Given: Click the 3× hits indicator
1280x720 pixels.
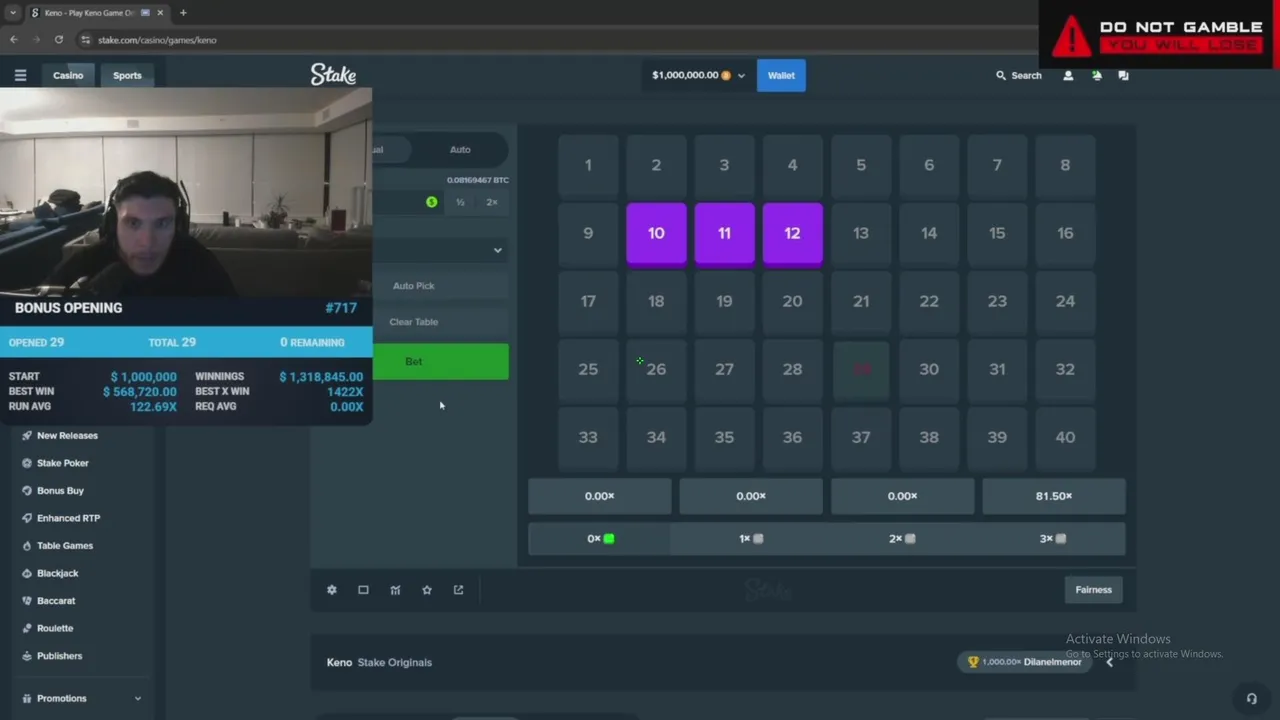Looking at the screenshot, I should [x=1052, y=538].
